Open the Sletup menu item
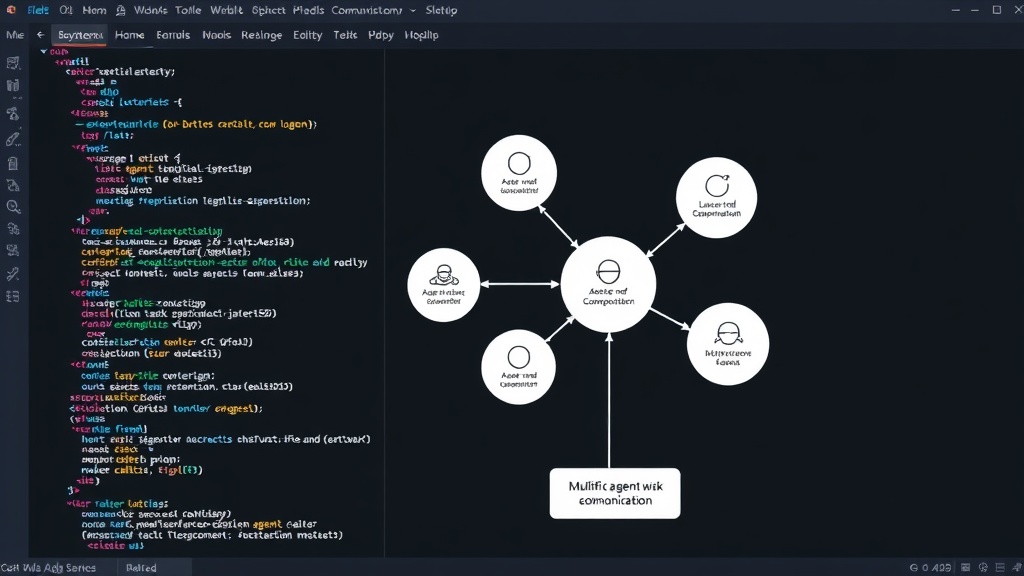Viewport: 1024px width, 576px height. tap(441, 10)
